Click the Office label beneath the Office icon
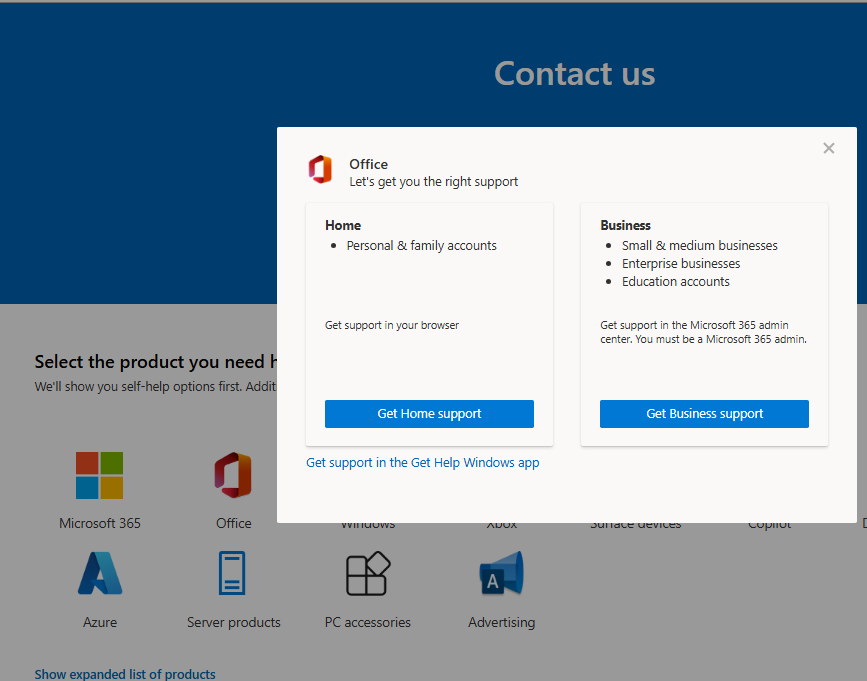867x681 pixels. tap(233, 523)
